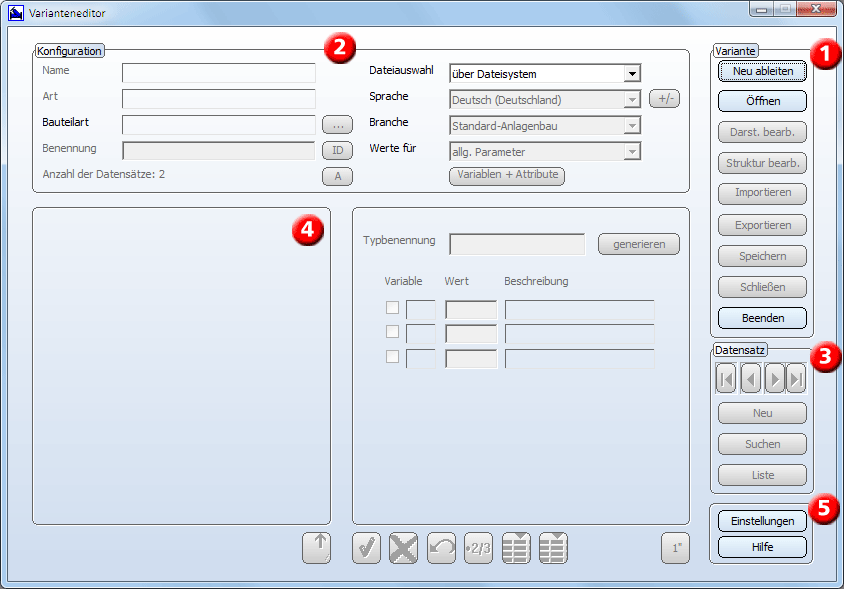
Task: Click the text Anzahl der Datensätze: 2
Action: 104,174
